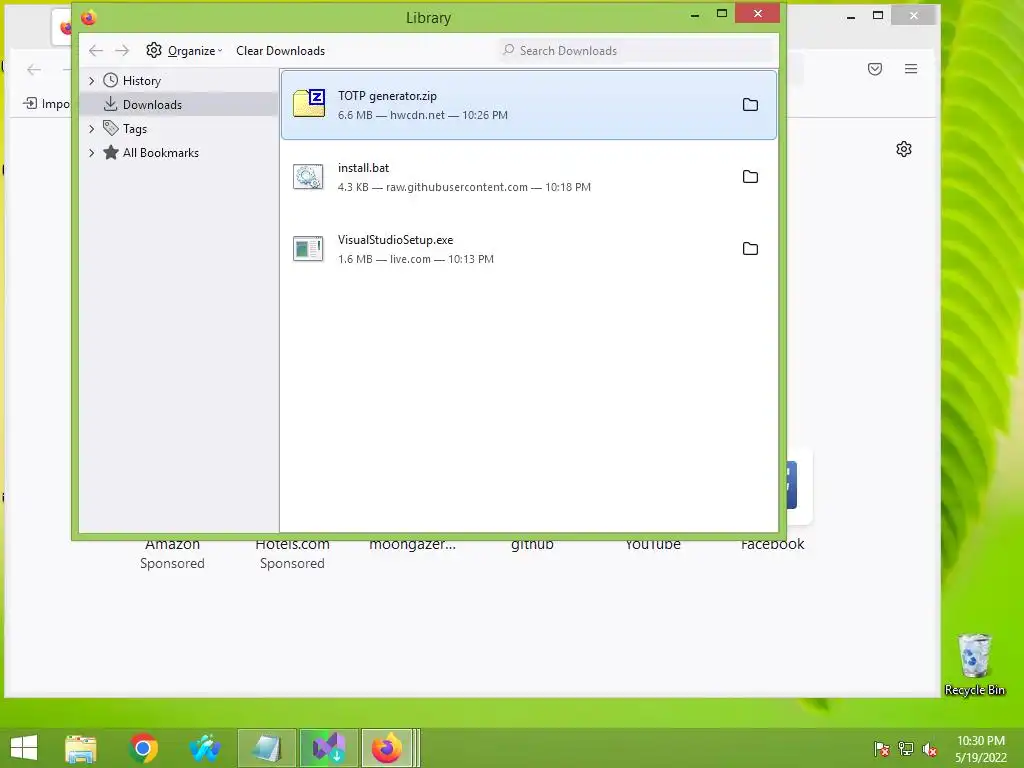Clear Downloads list

[x=280, y=50]
